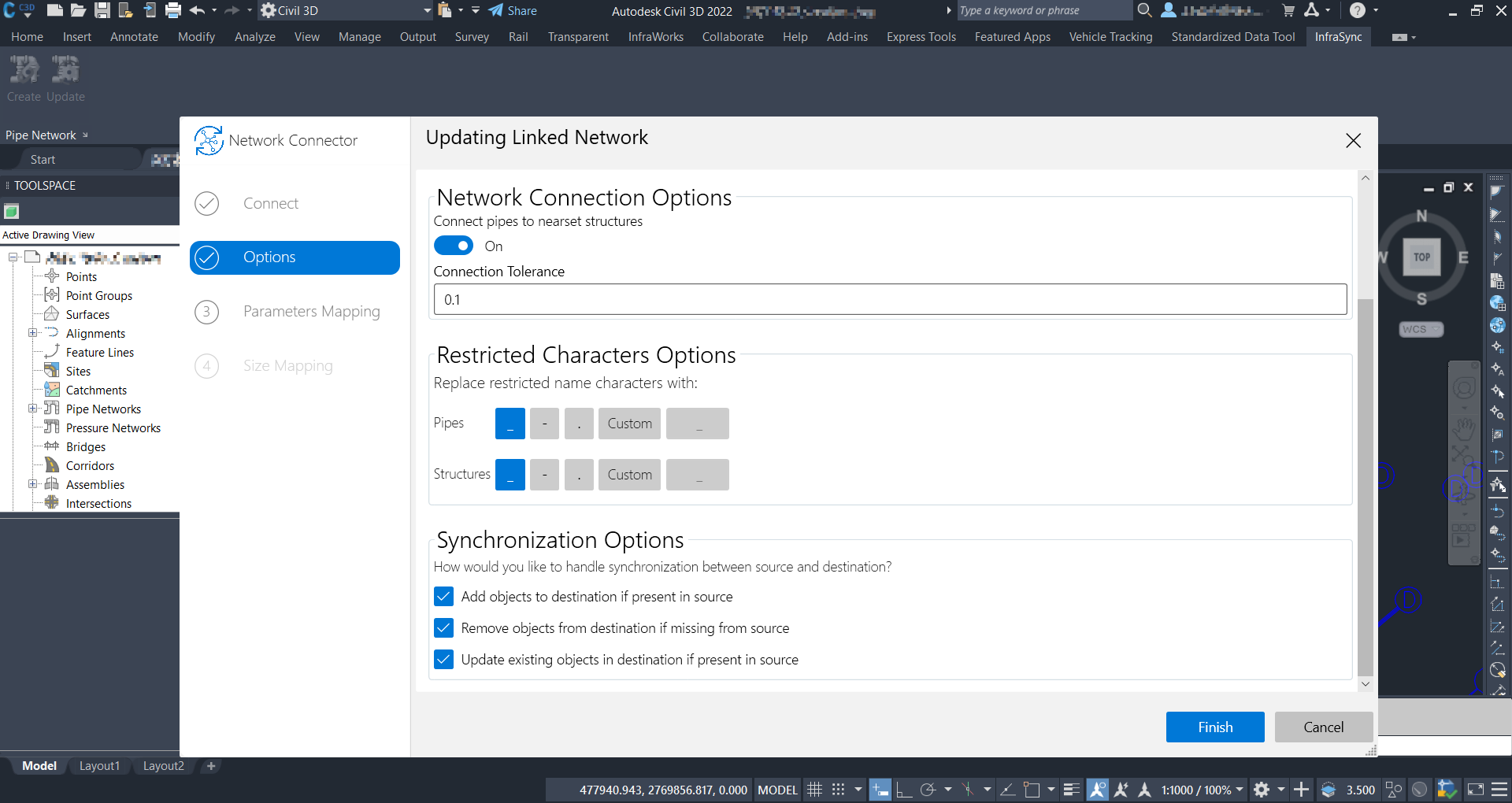Click the Undo arrow icon

coord(197,10)
